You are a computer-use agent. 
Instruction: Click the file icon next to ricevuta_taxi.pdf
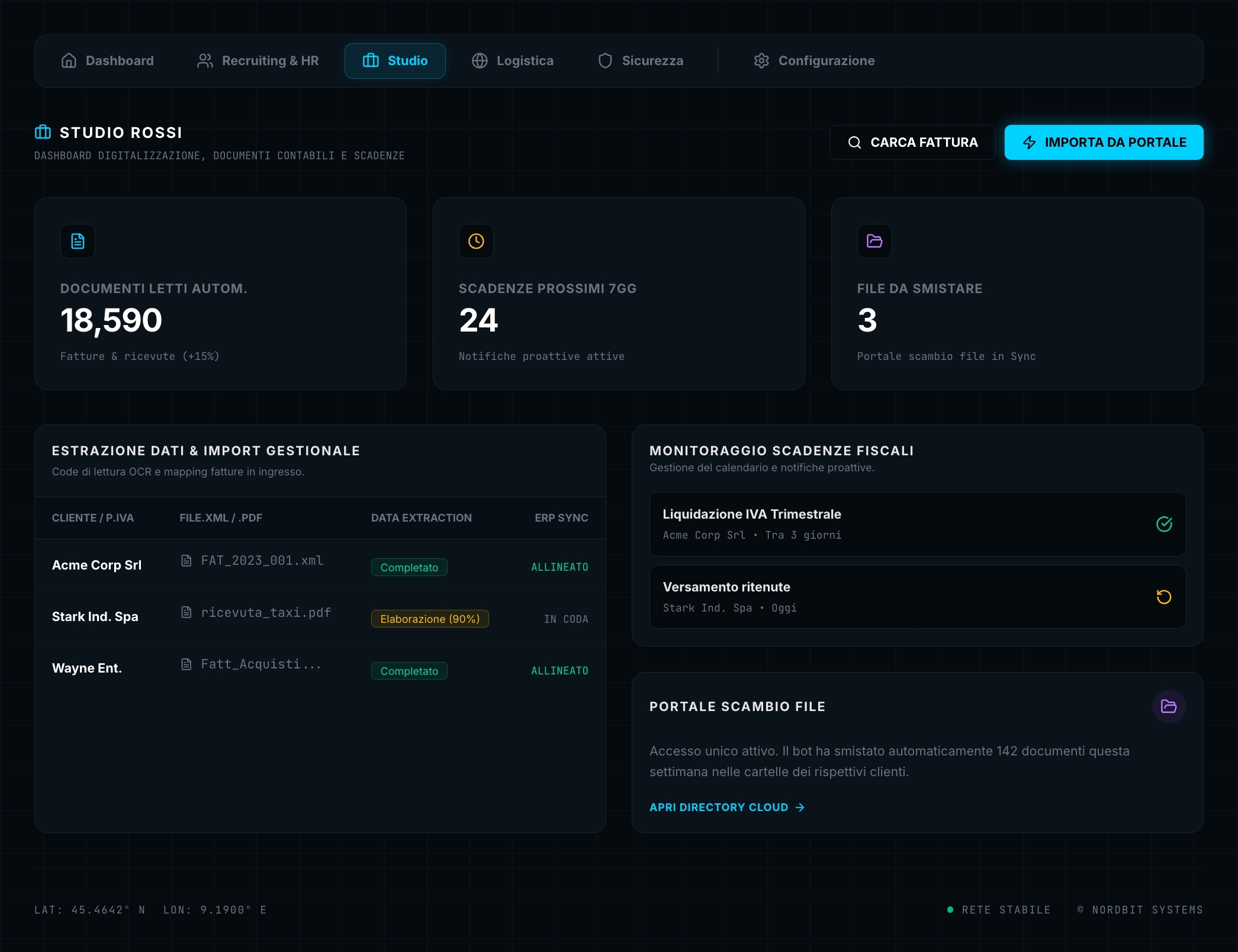click(x=186, y=612)
